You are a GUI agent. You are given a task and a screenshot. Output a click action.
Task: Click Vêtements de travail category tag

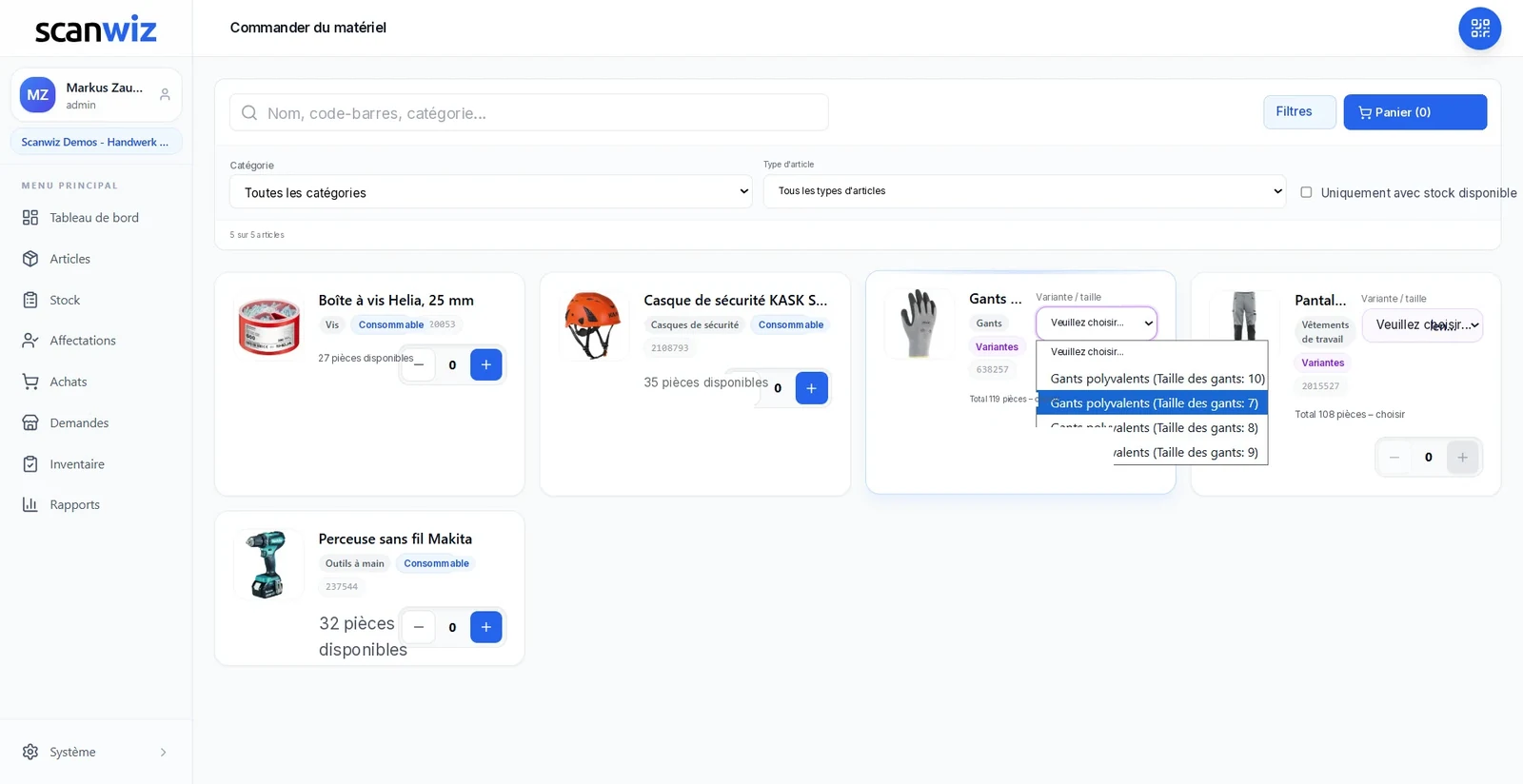click(1325, 332)
